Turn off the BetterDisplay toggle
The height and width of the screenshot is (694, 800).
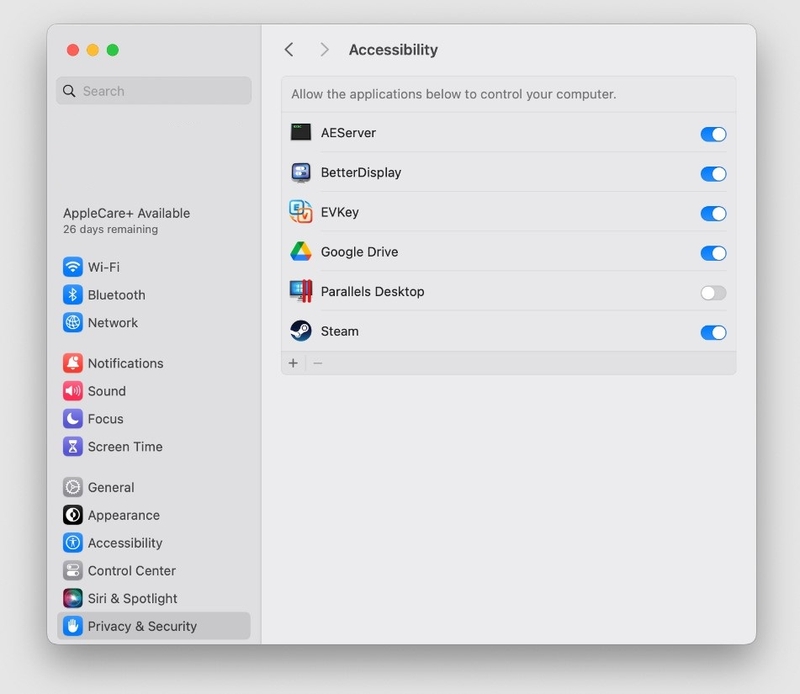pos(713,174)
